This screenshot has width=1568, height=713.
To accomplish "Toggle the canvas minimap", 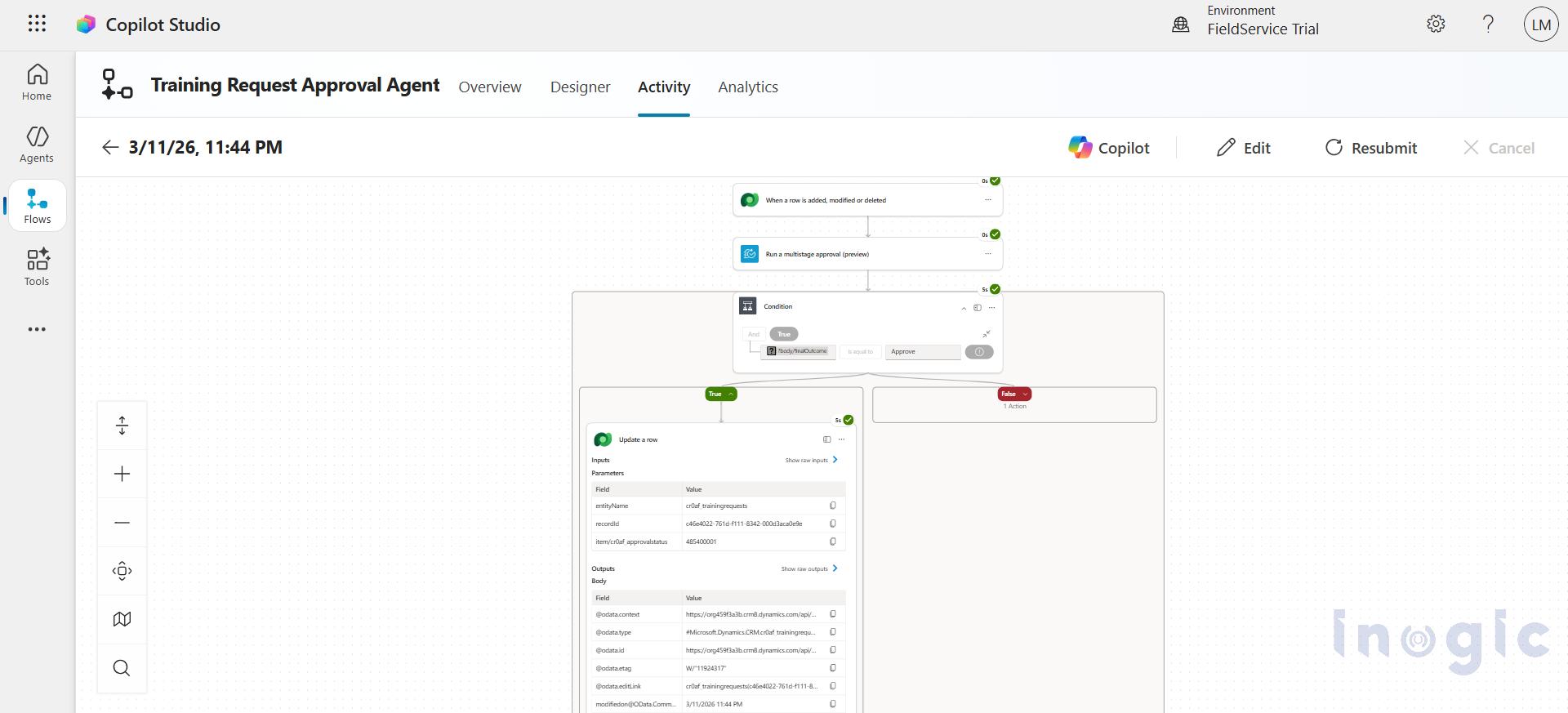I will (122, 619).
